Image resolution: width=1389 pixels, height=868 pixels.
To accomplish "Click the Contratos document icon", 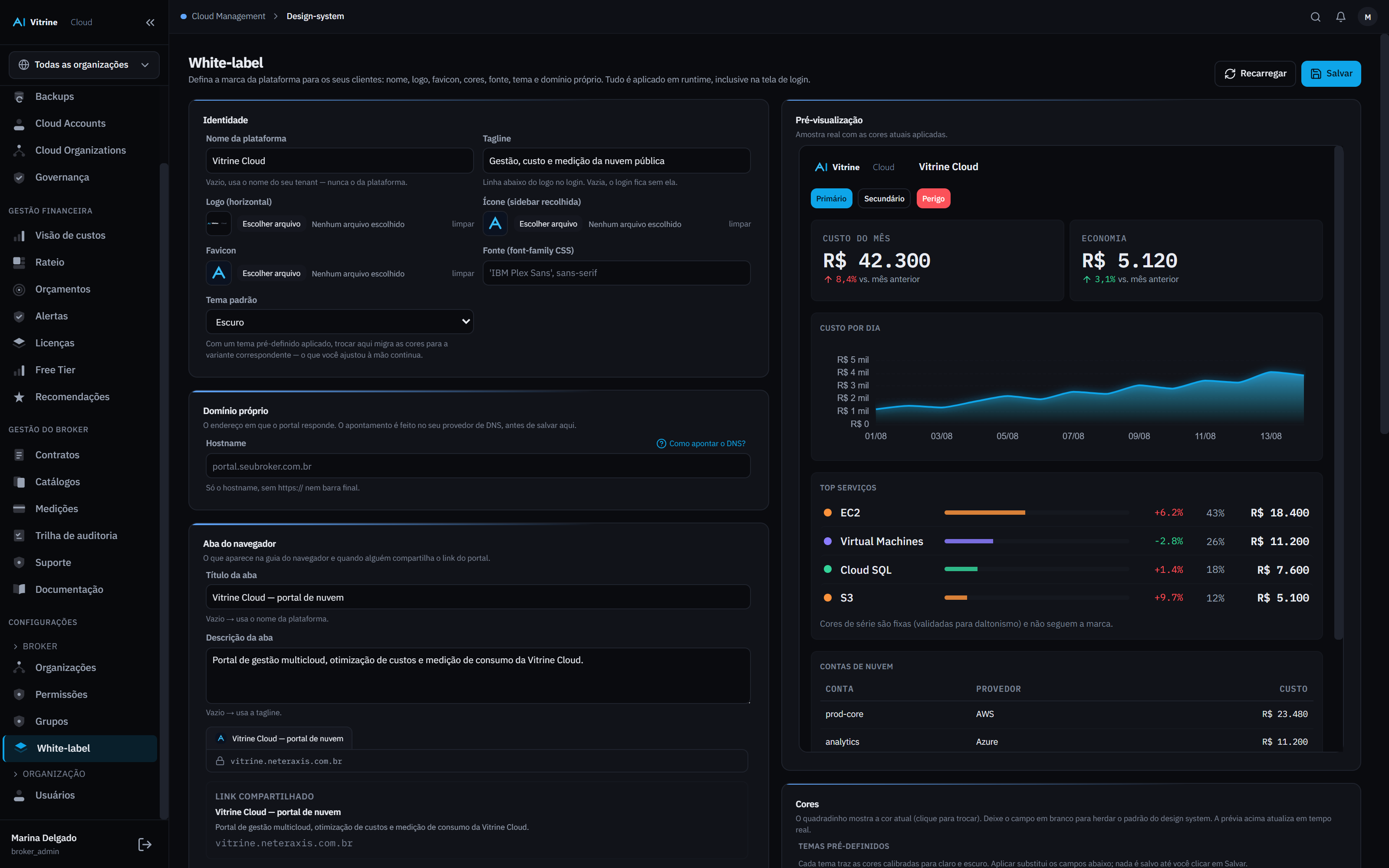I will (19, 455).
